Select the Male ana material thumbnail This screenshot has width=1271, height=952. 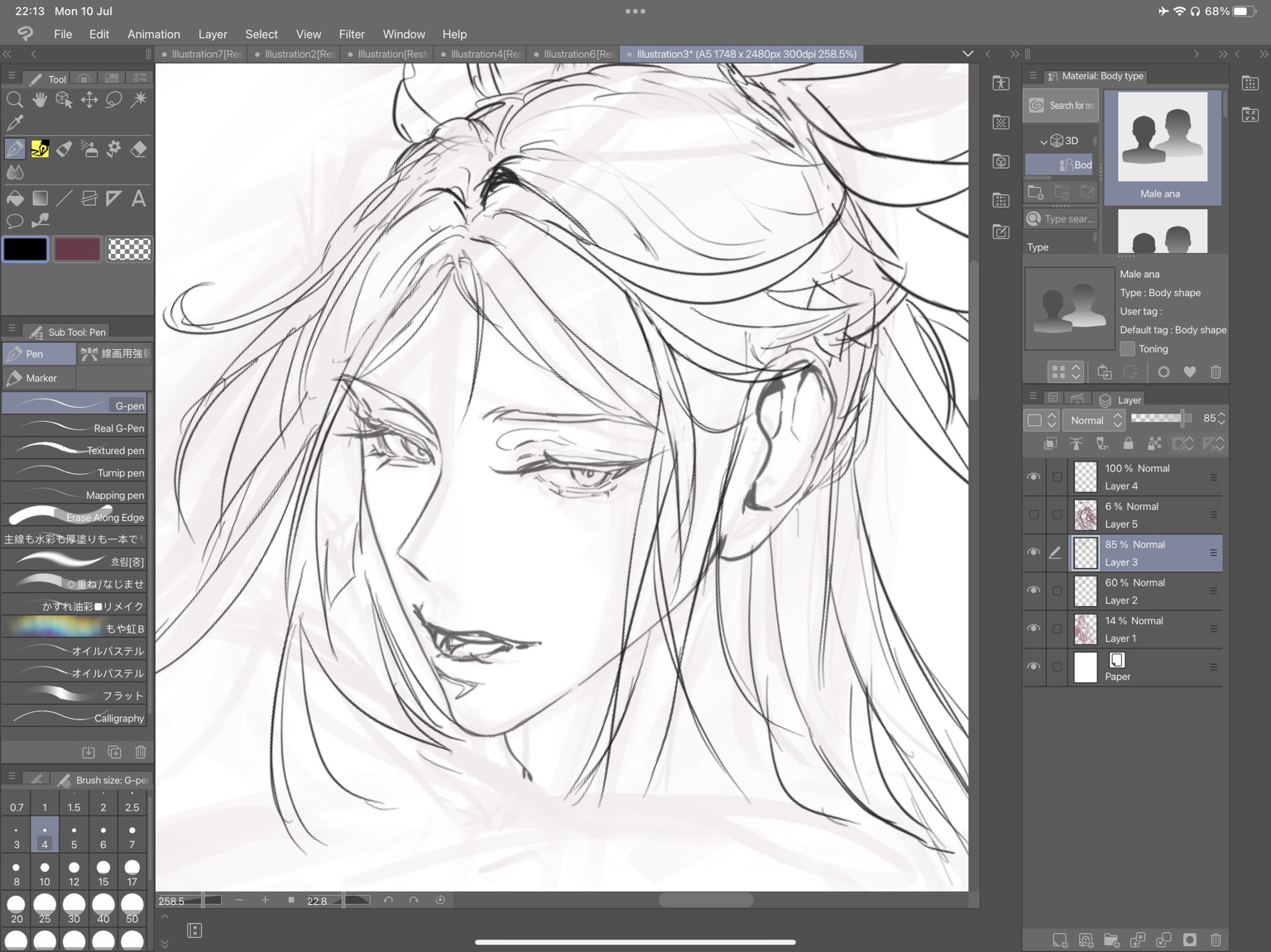point(1162,146)
